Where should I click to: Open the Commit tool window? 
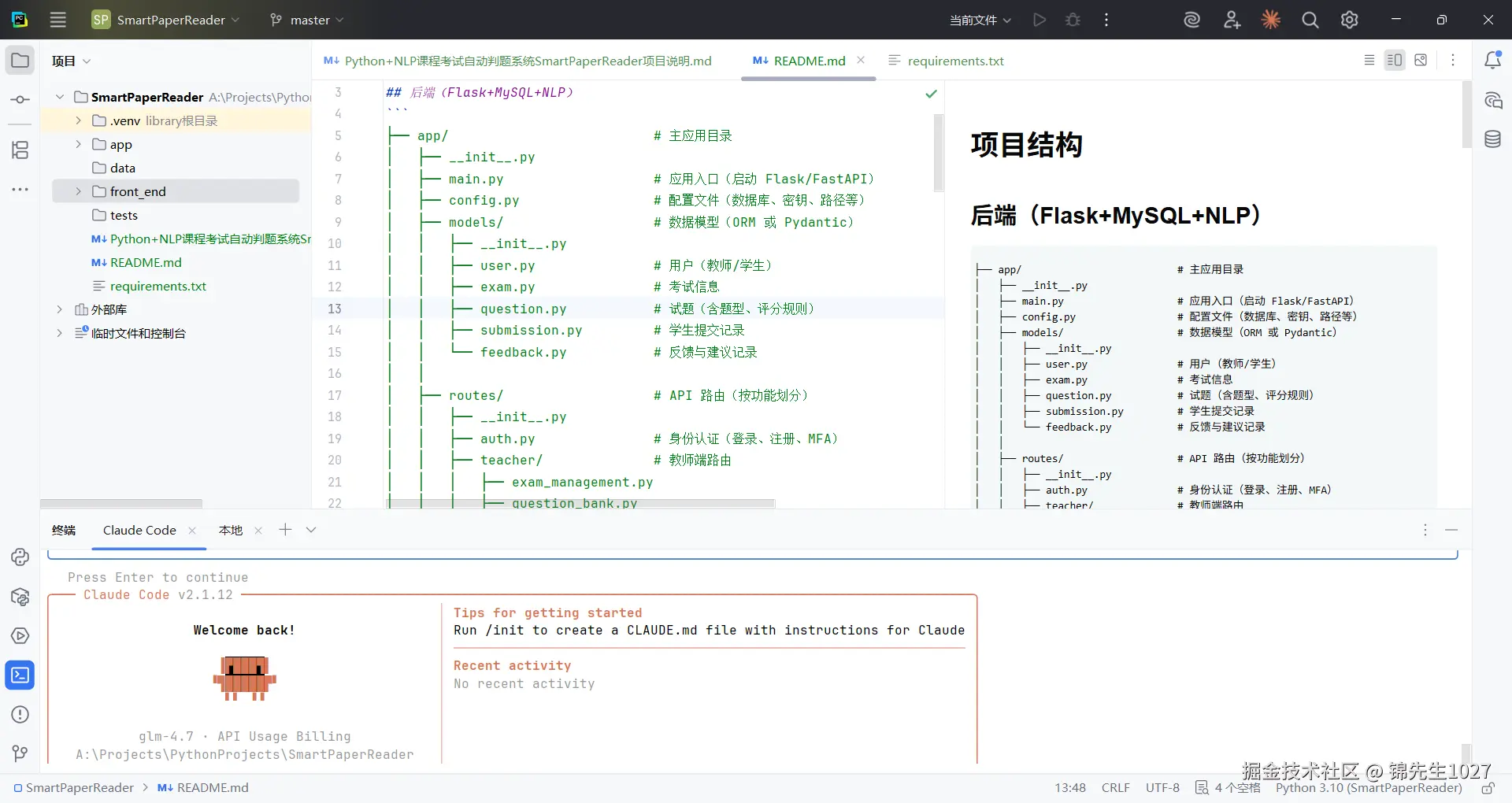click(x=20, y=99)
